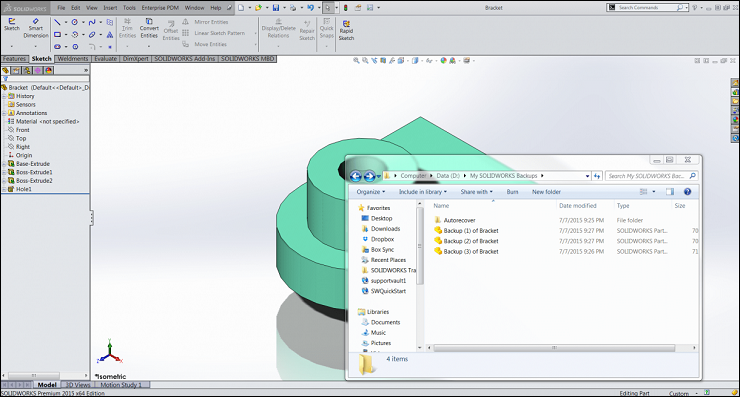Click the Sketch tool icon in ribbon
740x397 pixels.
pyautogui.click(x=12, y=25)
